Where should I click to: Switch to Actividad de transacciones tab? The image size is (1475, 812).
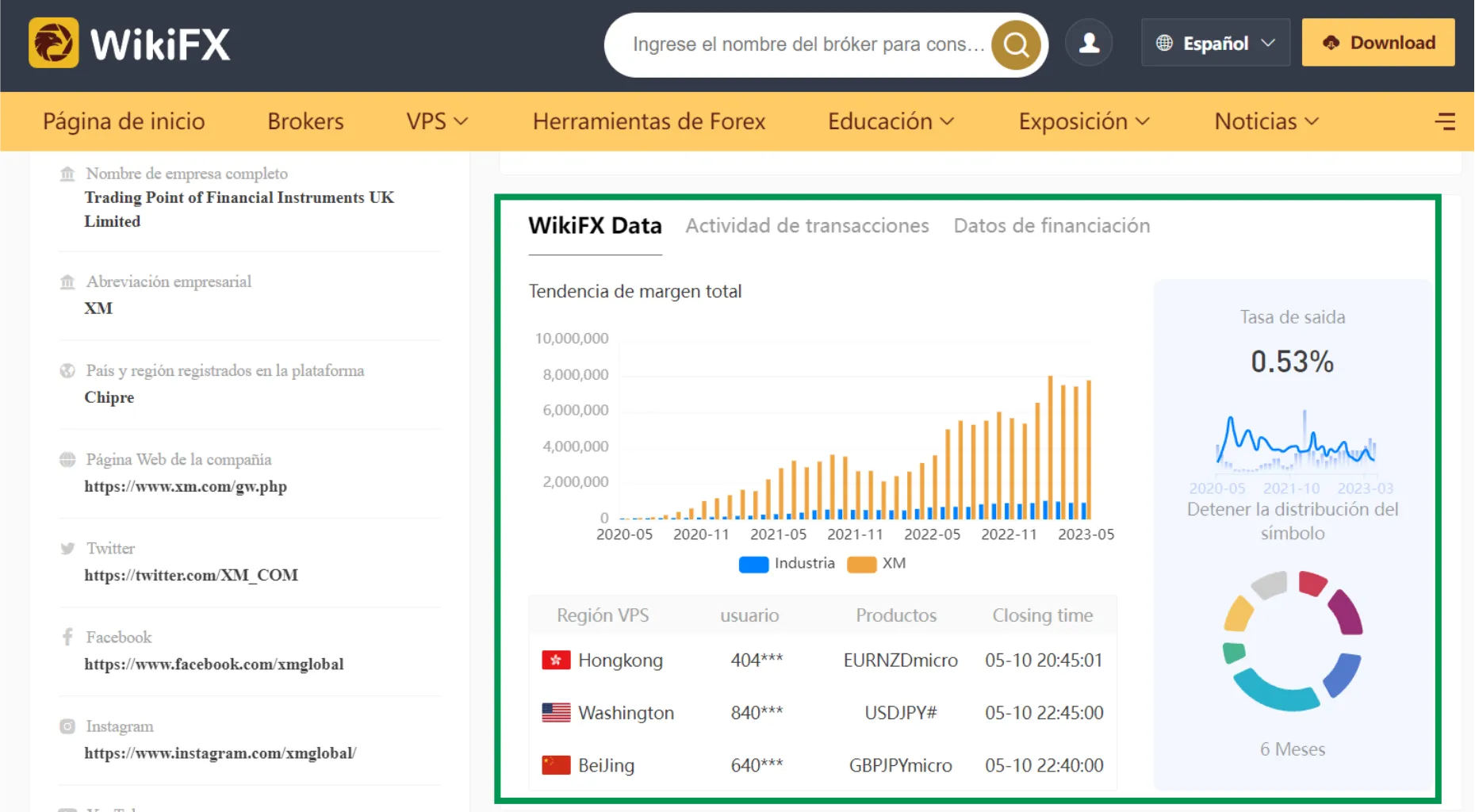coord(807,226)
